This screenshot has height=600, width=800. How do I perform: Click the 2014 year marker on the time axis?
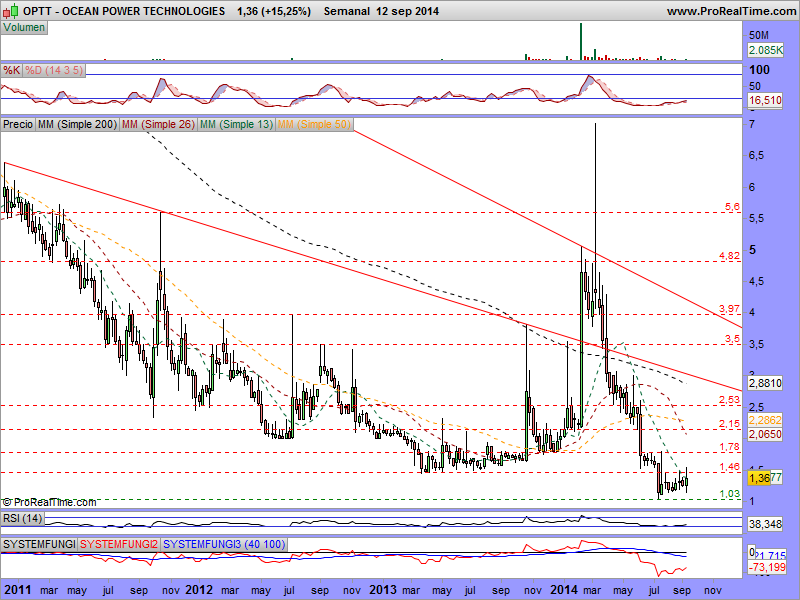(564, 590)
